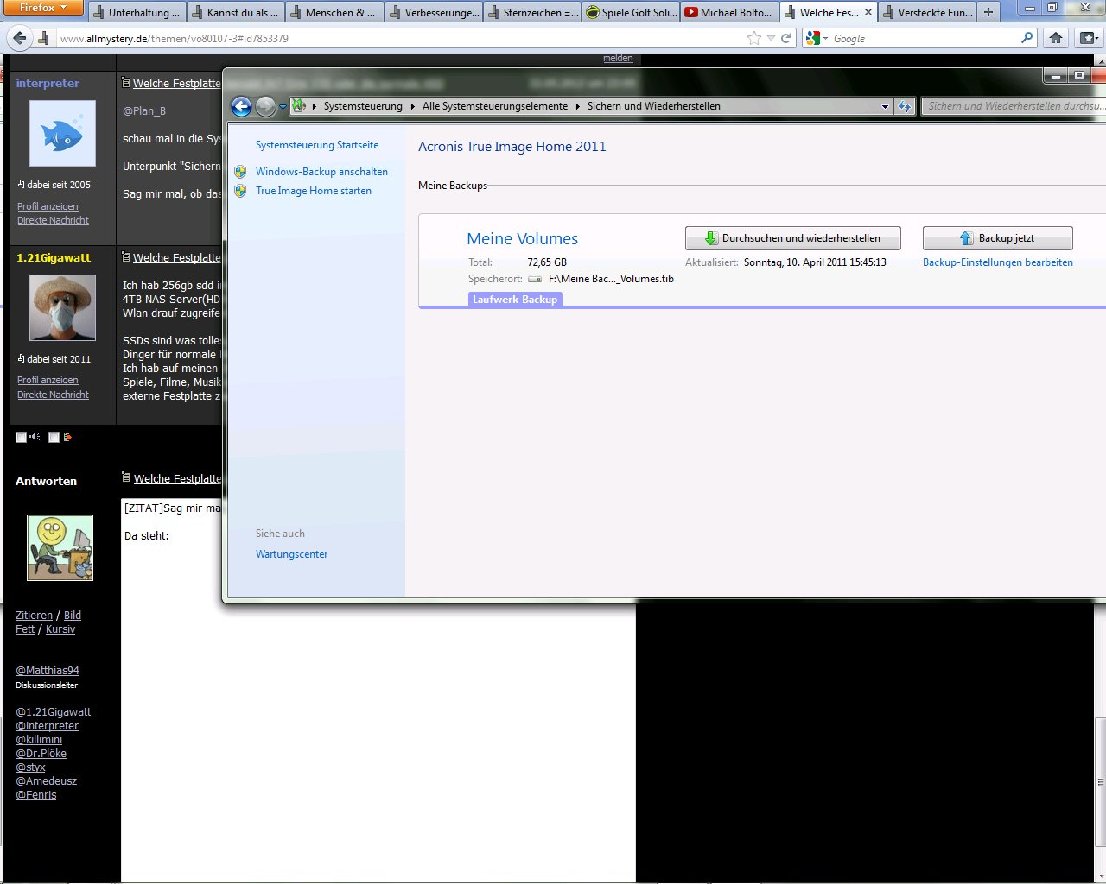Open a new Firefox tab
The width and height of the screenshot is (1106, 884).
point(988,12)
